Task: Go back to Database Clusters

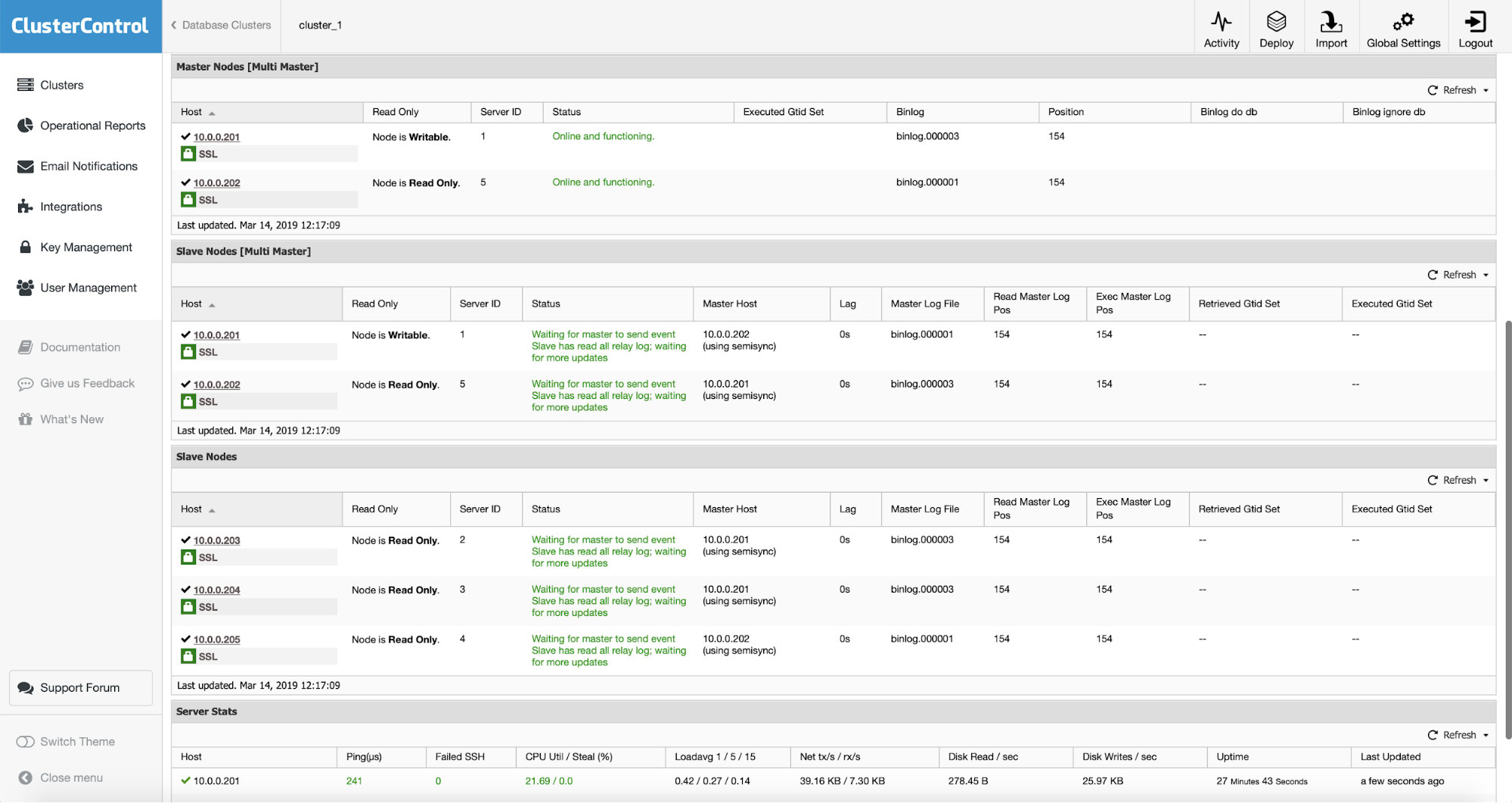Action: click(x=226, y=25)
